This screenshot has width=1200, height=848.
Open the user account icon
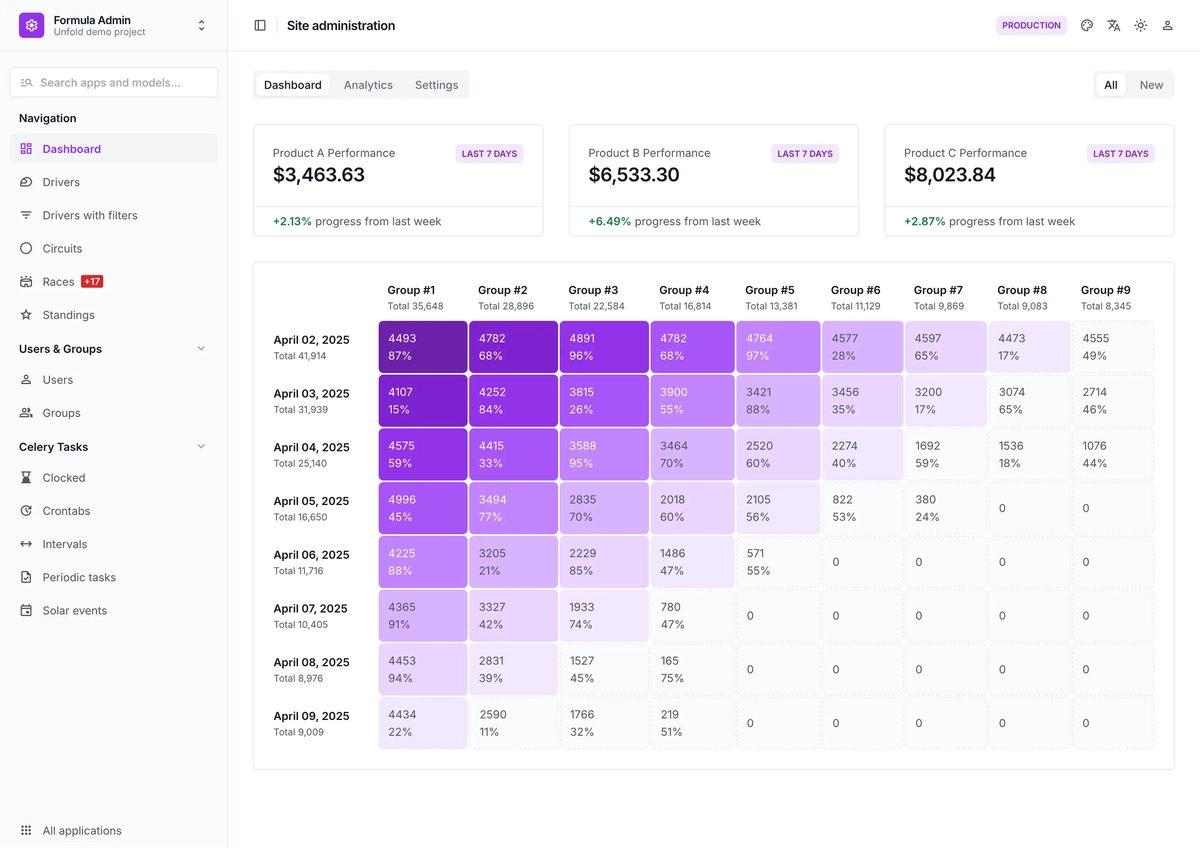point(1167,26)
